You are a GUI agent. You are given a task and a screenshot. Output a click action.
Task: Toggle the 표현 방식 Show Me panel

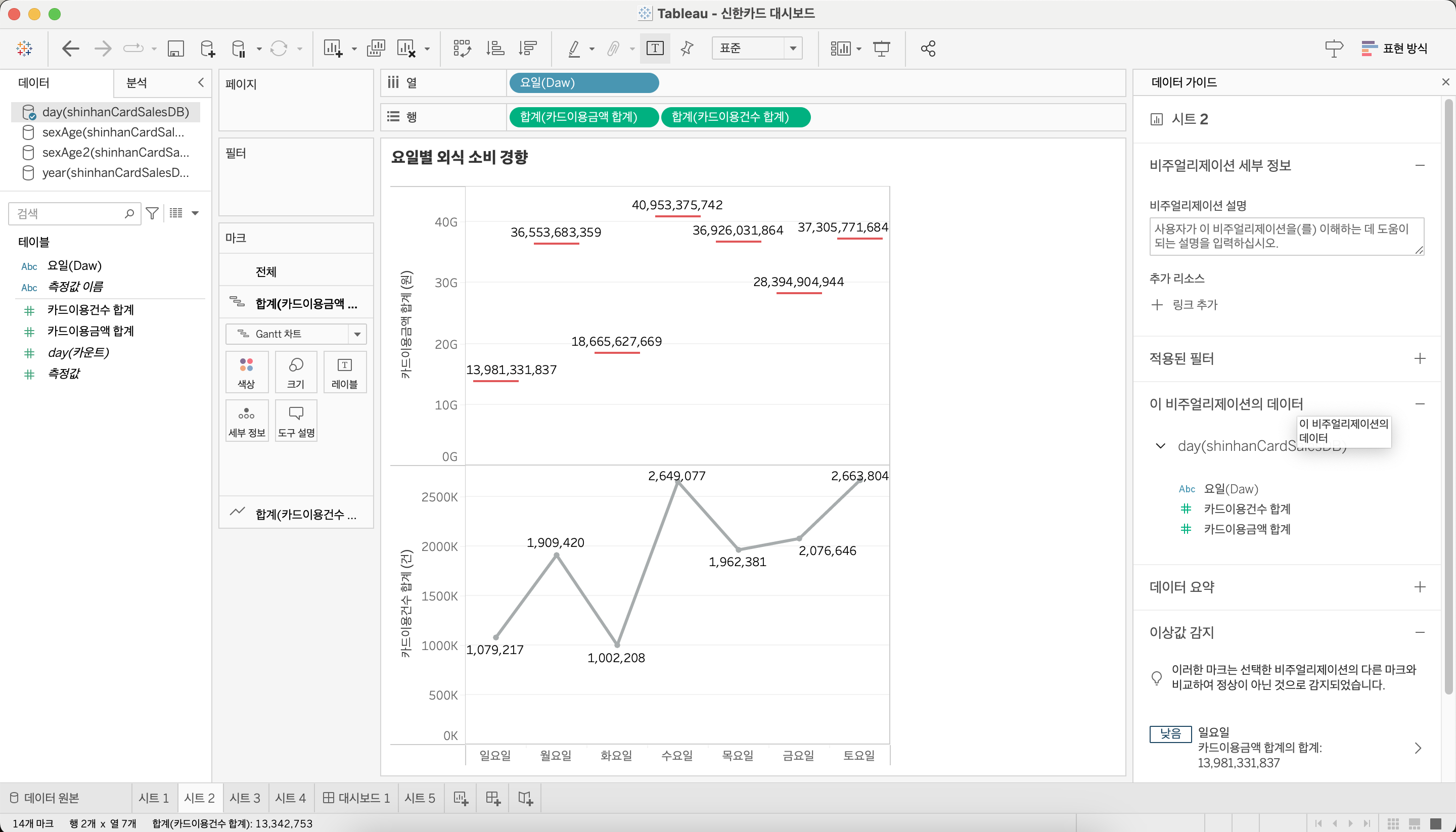click(x=1394, y=49)
